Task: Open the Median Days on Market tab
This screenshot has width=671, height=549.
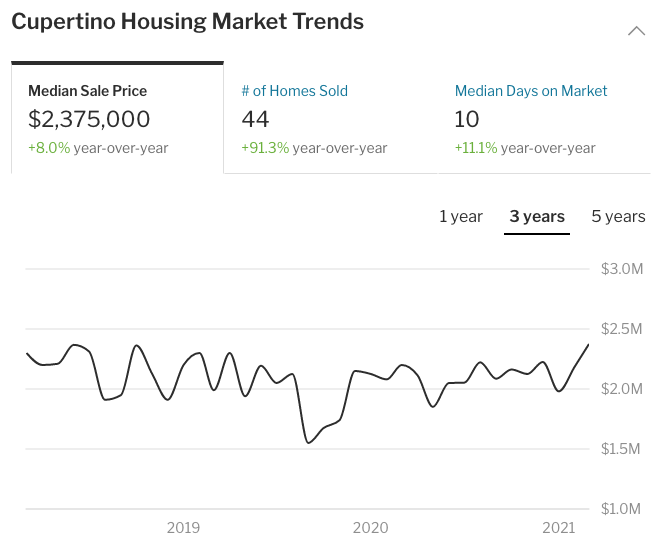Action: (531, 91)
